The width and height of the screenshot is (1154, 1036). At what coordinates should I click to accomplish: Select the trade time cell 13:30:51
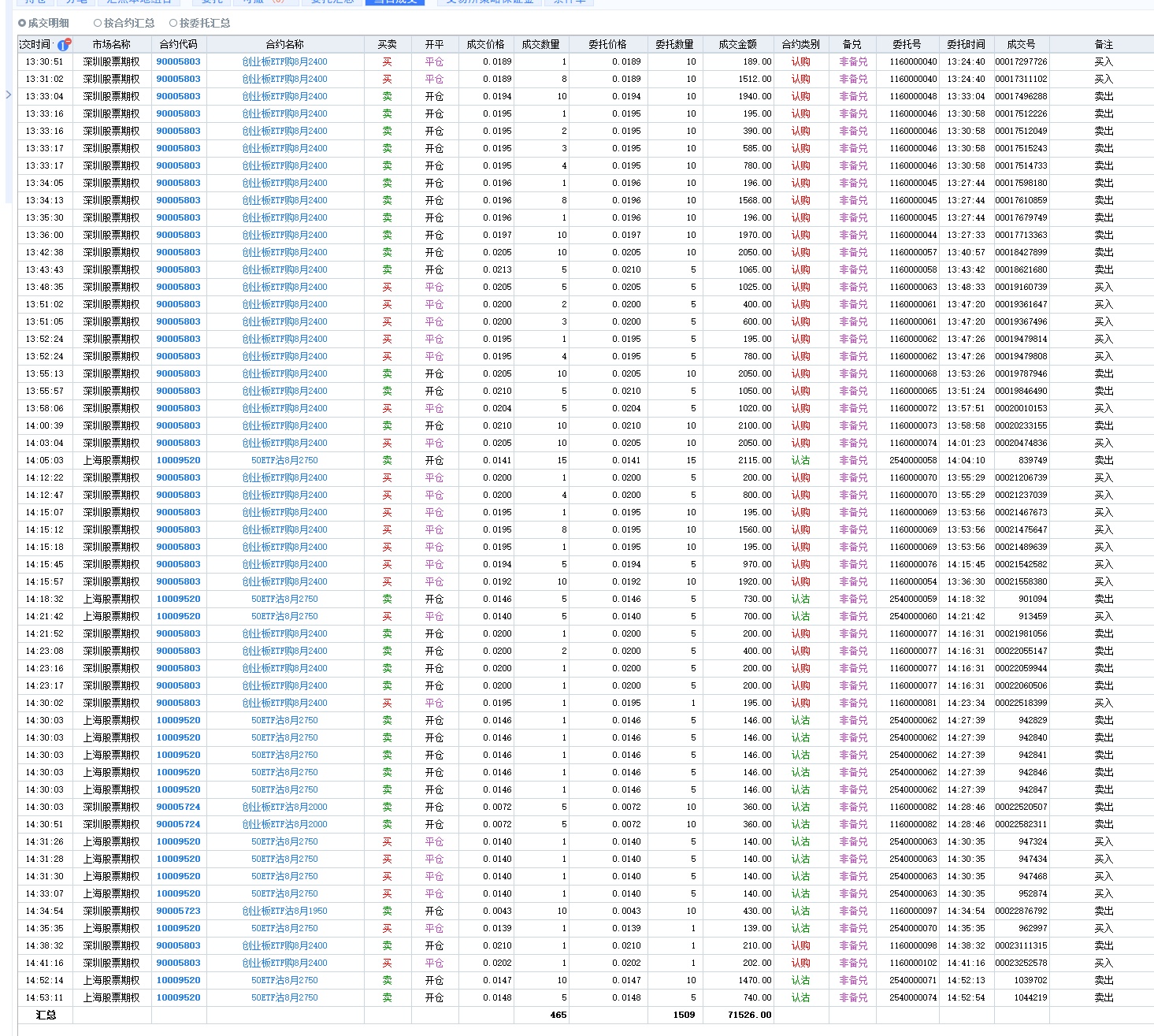44,61
